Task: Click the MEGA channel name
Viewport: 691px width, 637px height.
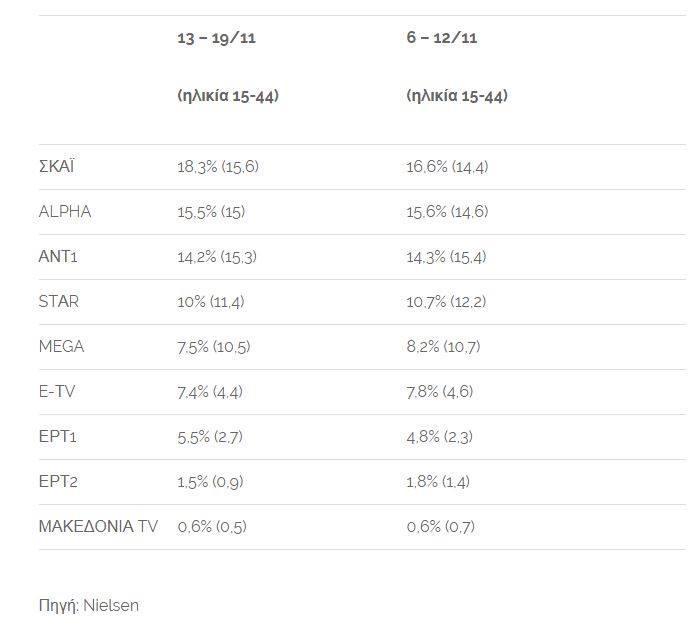Action: tap(61, 346)
